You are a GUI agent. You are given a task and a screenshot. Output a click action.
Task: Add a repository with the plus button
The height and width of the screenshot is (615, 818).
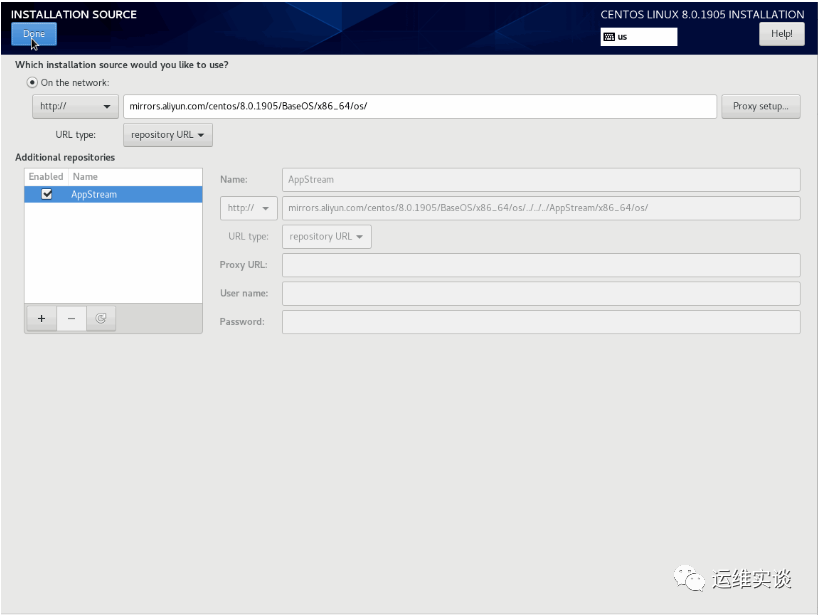coord(42,318)
